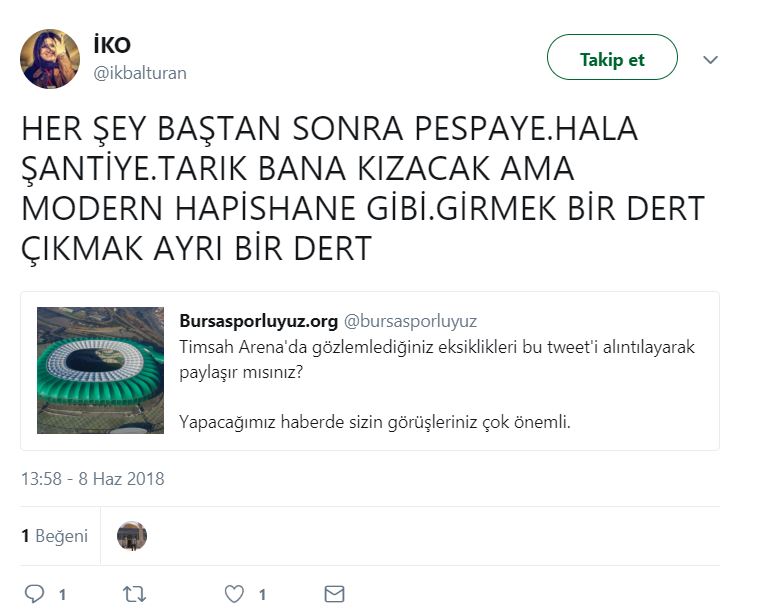
Task: Click the envelope direct message icon
Action: click(x=334, y=594)
